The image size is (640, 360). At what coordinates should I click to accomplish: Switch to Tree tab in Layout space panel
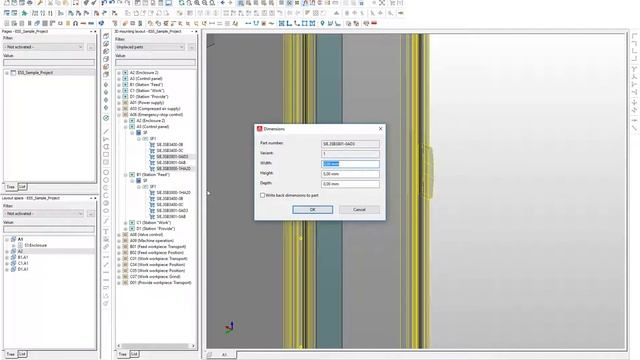(x=11, y=354)
